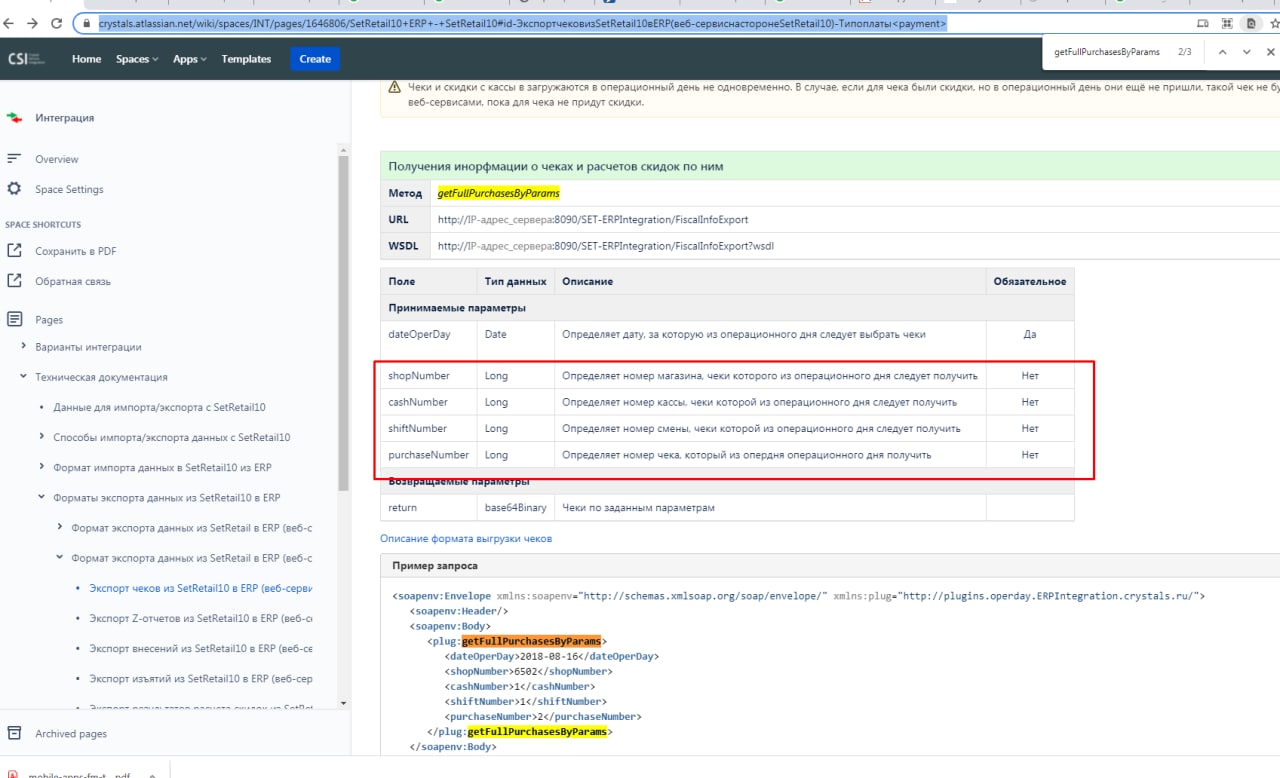Open Экспорт Z-отчетов из SetRetail10 page
This screenshot has width=1280, height=778.
pyautogui.click(x=201, y=618)
